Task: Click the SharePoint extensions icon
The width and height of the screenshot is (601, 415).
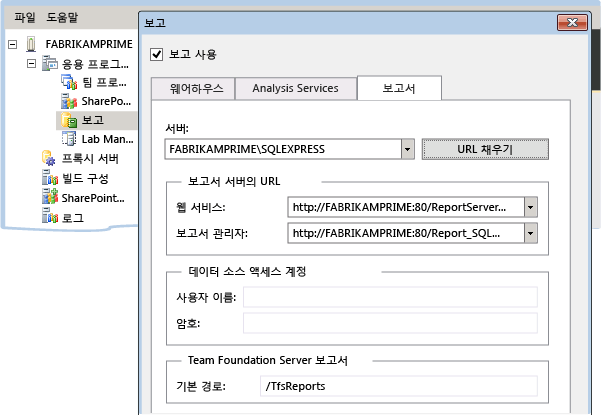Action: pyautogui.click(x=50, y=197)
